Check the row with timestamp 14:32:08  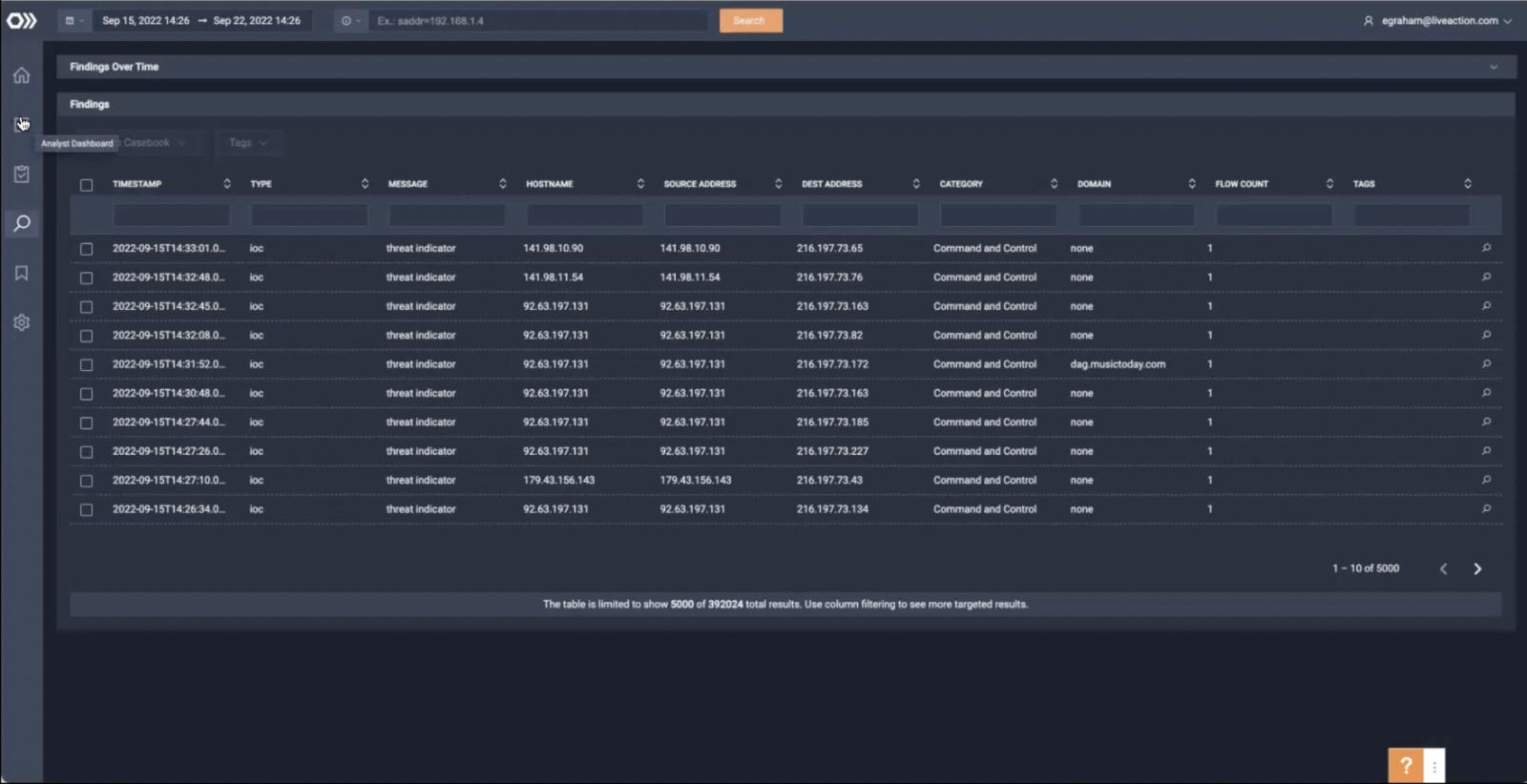tap(86, 336)
